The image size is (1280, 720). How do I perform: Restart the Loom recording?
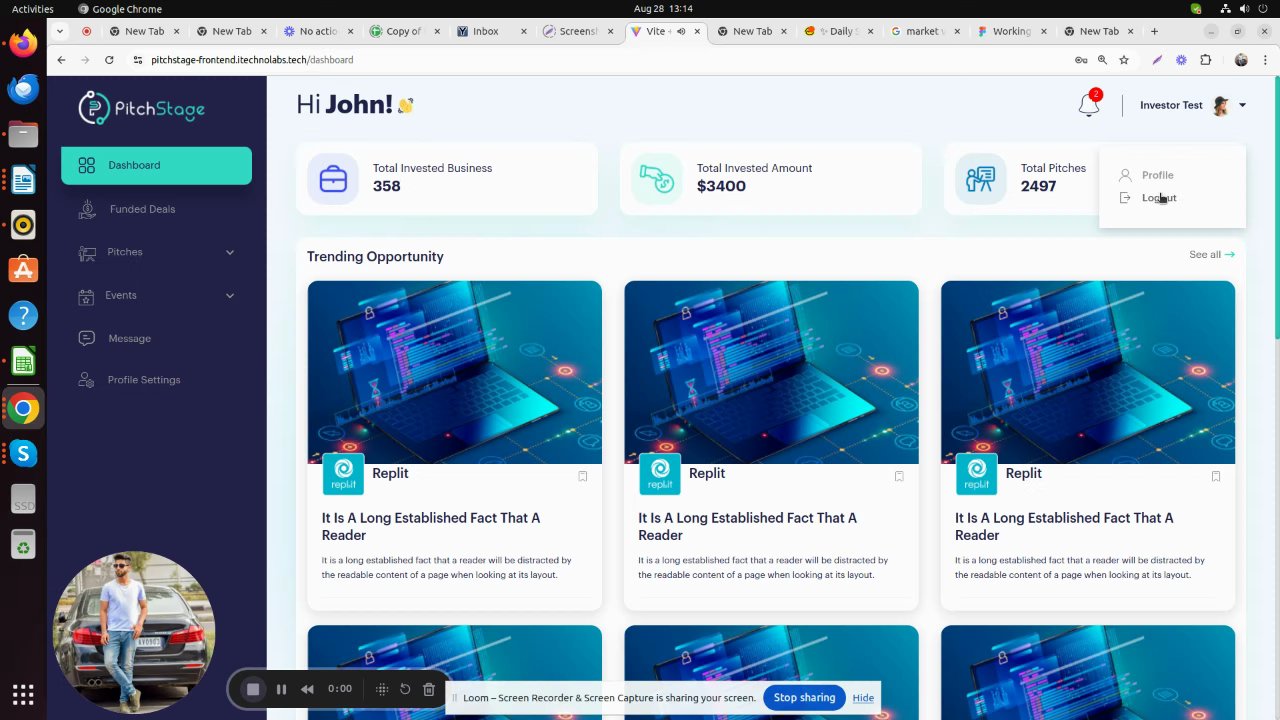(405, 689)
